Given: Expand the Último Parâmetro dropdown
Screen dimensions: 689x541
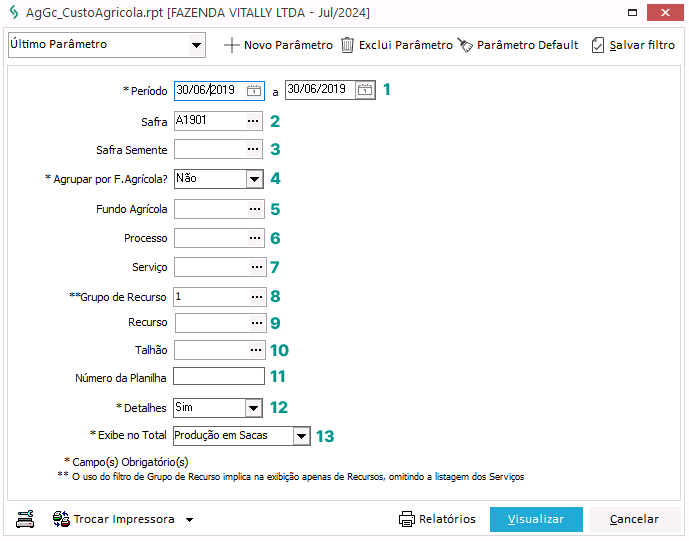Looking at the screenshot, I should (x=195, y=45).
